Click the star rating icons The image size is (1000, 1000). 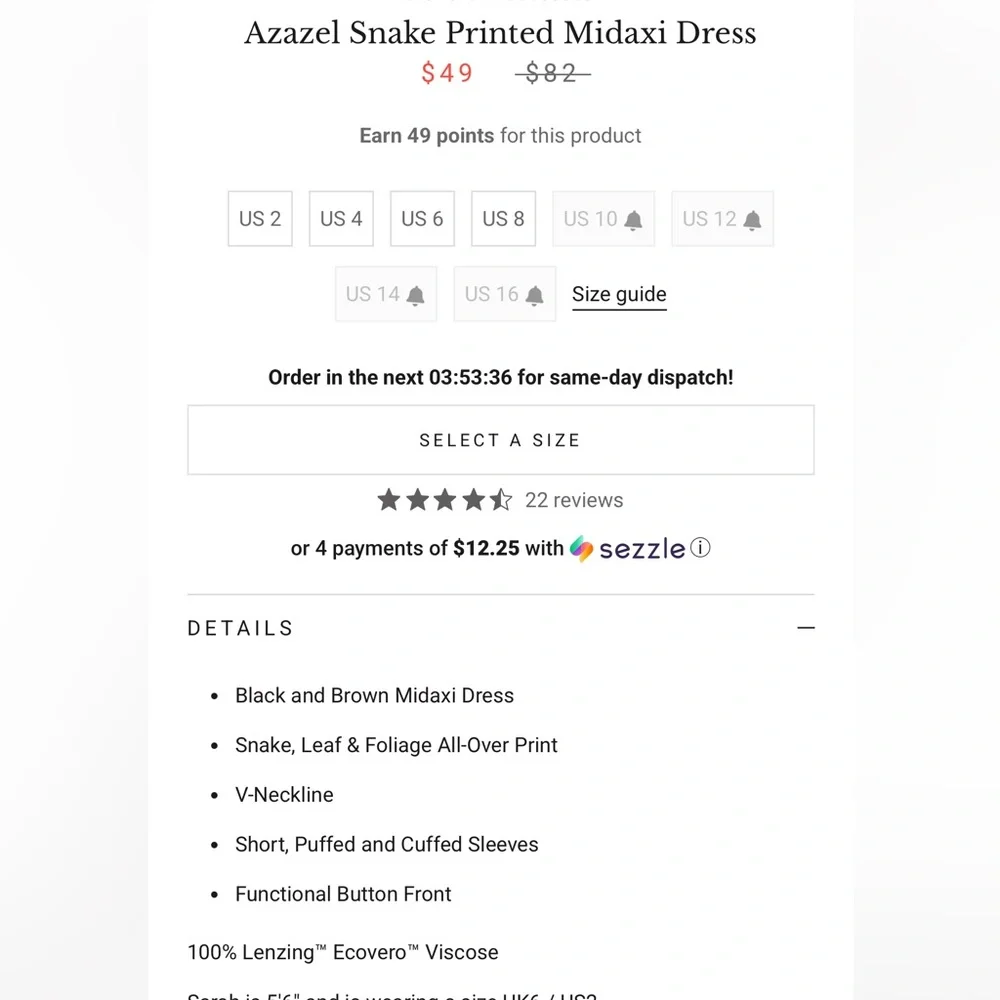444,500
